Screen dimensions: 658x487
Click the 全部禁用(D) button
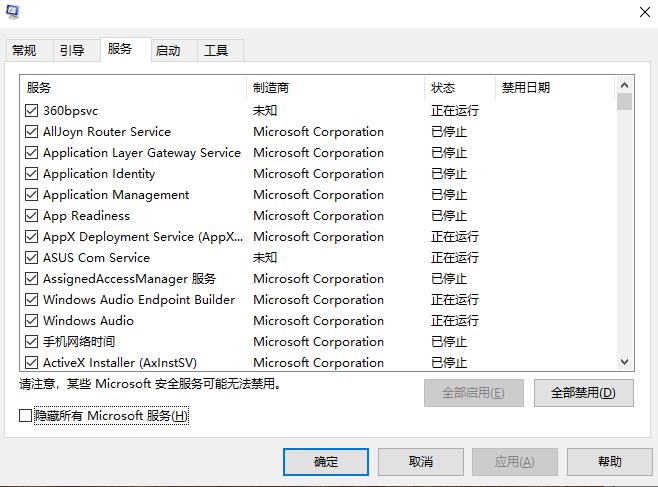point(583,393)
